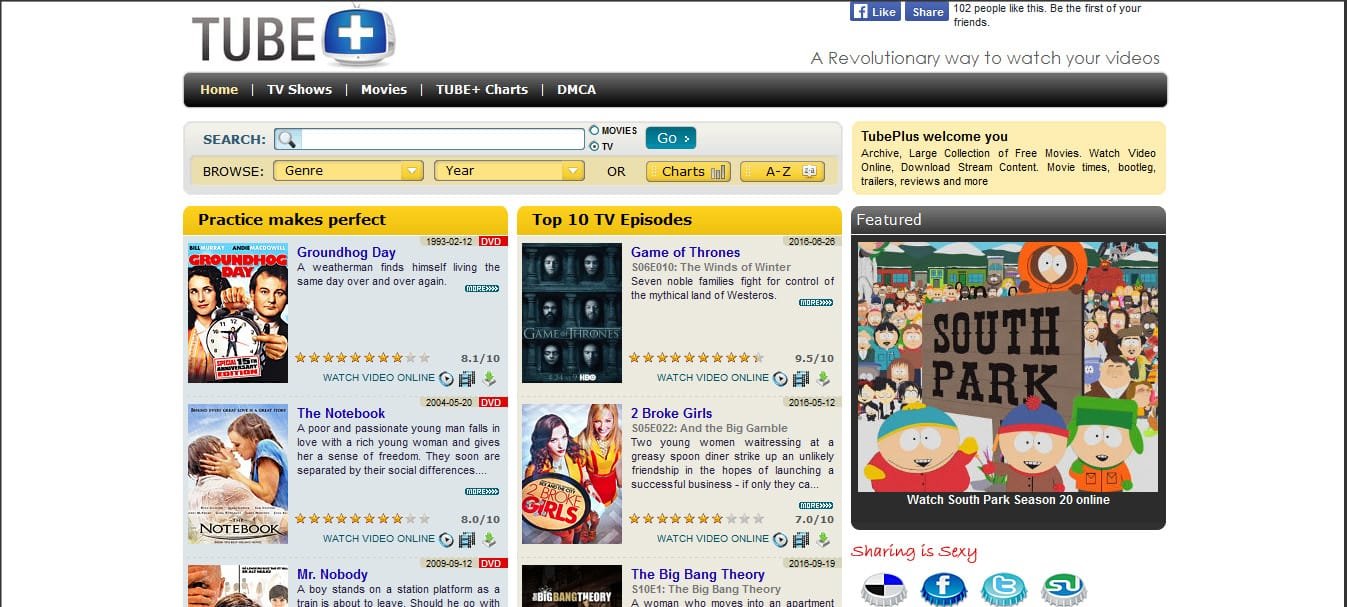Viewport: 1347px width, 607px height.
Task: Open The Big Bang Theory title link
Action: point(698,574)
